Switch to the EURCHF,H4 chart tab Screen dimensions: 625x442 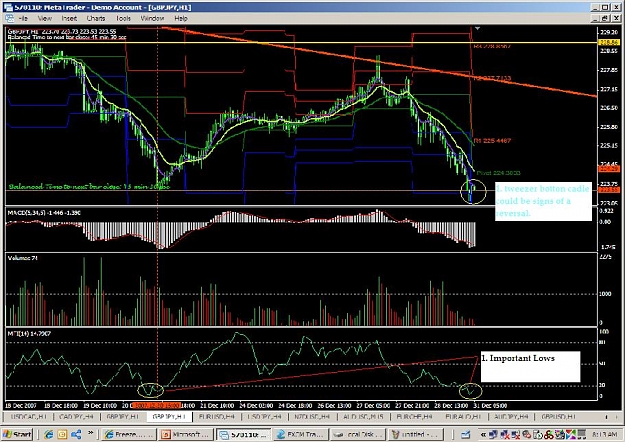coord(414,416)
